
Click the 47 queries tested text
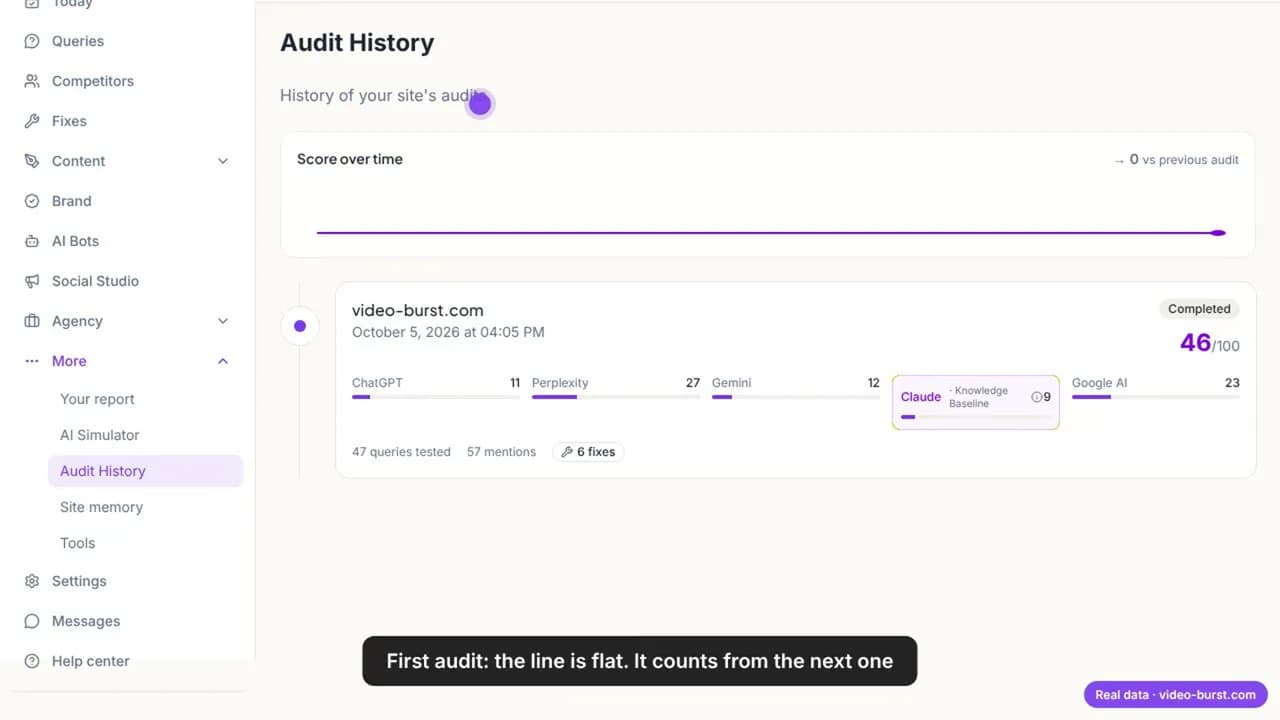pos(401,452)
